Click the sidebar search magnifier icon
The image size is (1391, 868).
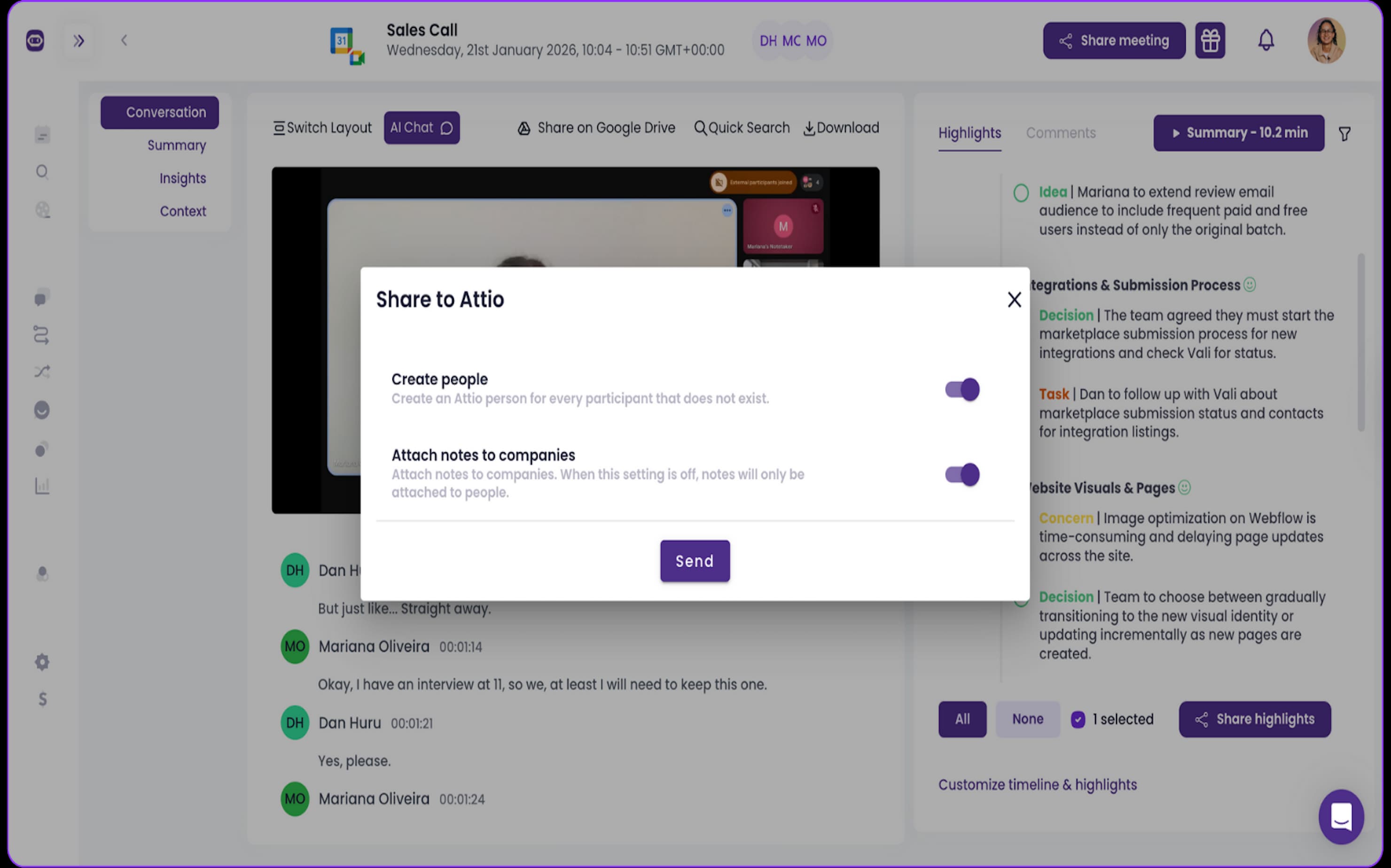tap(42, 171)
